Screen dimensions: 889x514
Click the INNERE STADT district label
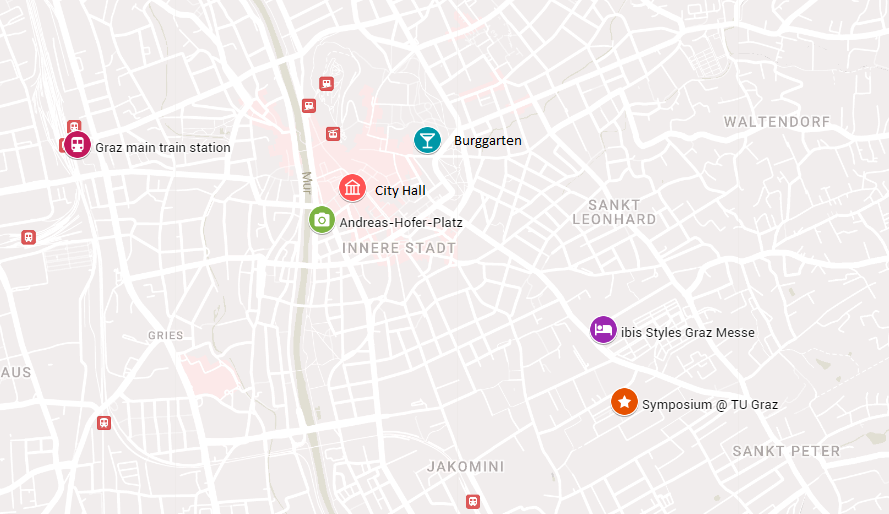[x=399, y=248]
